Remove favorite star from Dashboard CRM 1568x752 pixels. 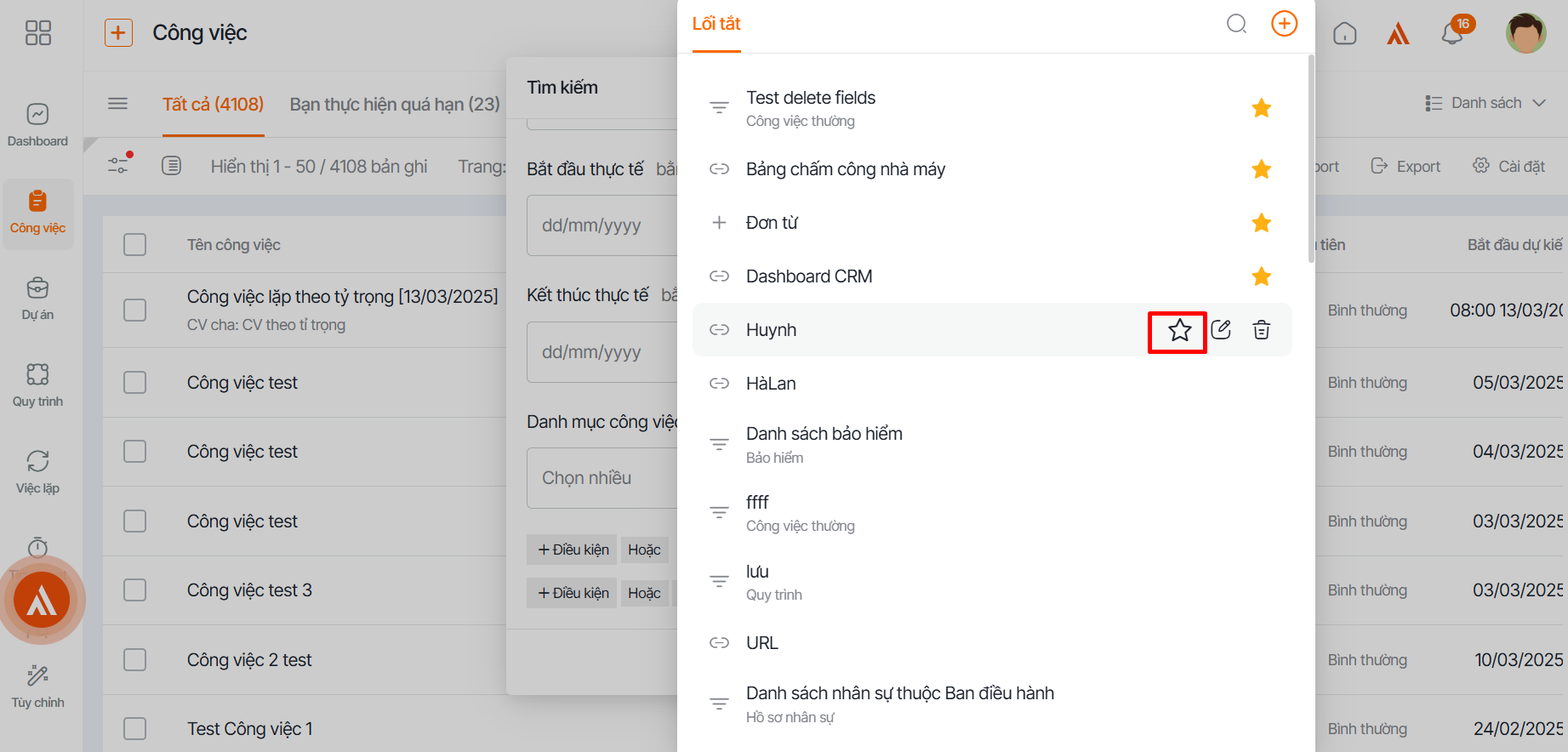pyautogui.click(x=1261, y=276)
